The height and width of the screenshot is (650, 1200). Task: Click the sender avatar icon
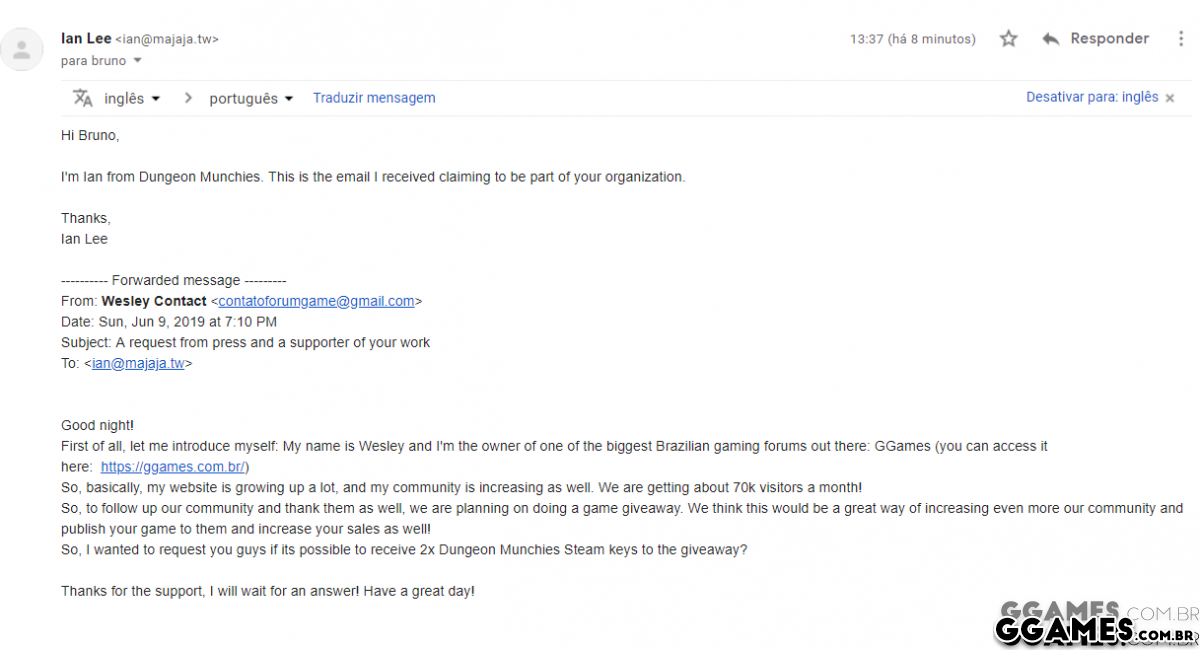coord(22,49)
